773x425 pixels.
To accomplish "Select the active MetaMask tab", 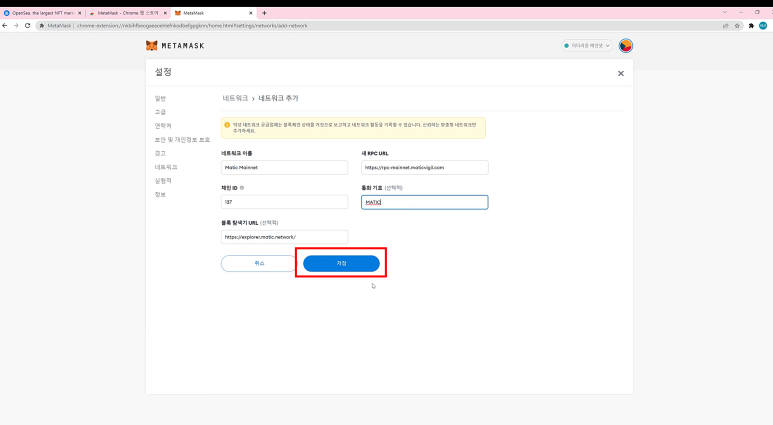I will point(213,13).
